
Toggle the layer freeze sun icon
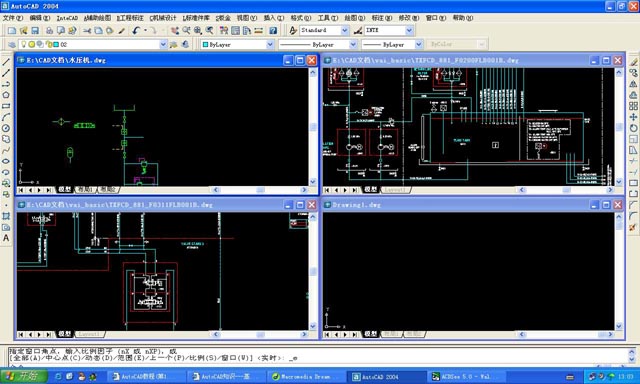[x=31, y=44]
